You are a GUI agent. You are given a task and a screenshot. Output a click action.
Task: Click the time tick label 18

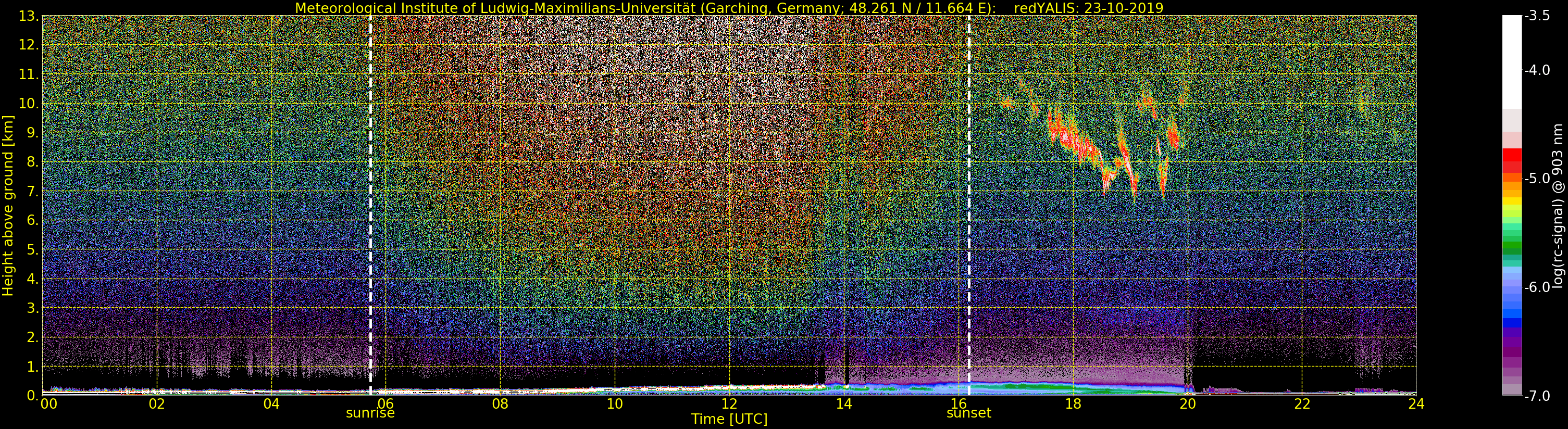pos(1073,403)
